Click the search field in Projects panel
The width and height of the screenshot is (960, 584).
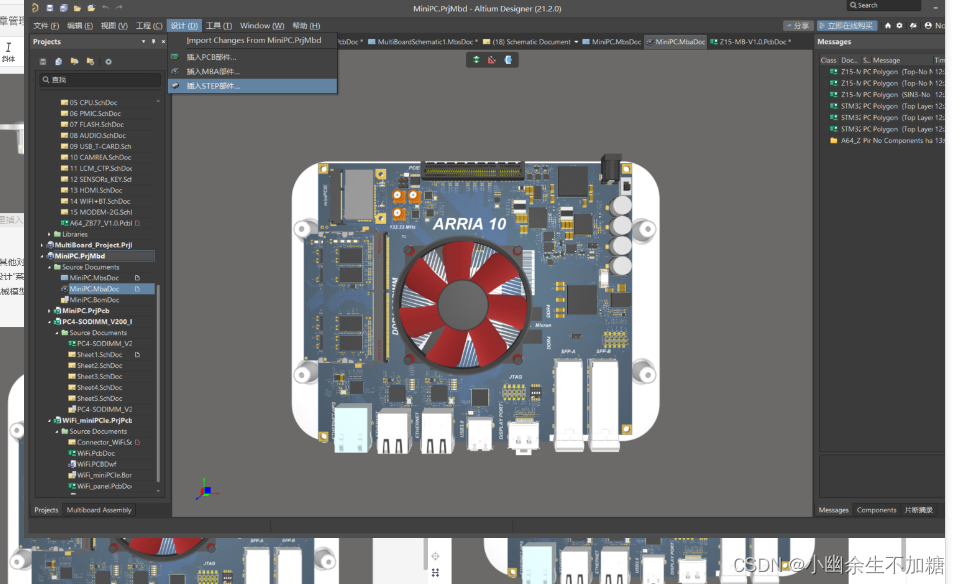(100, 79)
